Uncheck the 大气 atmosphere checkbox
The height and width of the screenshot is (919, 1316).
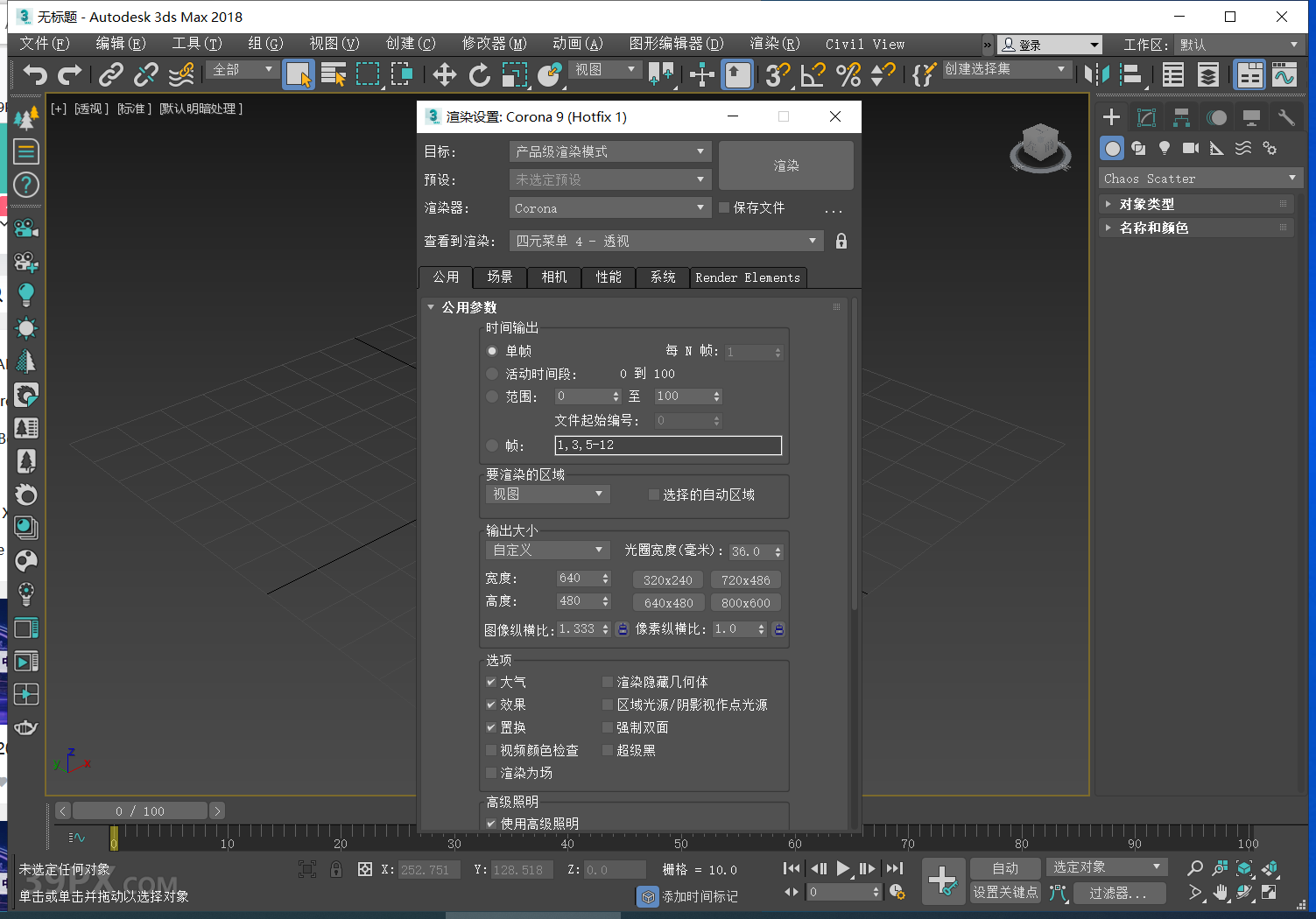click(491, 682)
